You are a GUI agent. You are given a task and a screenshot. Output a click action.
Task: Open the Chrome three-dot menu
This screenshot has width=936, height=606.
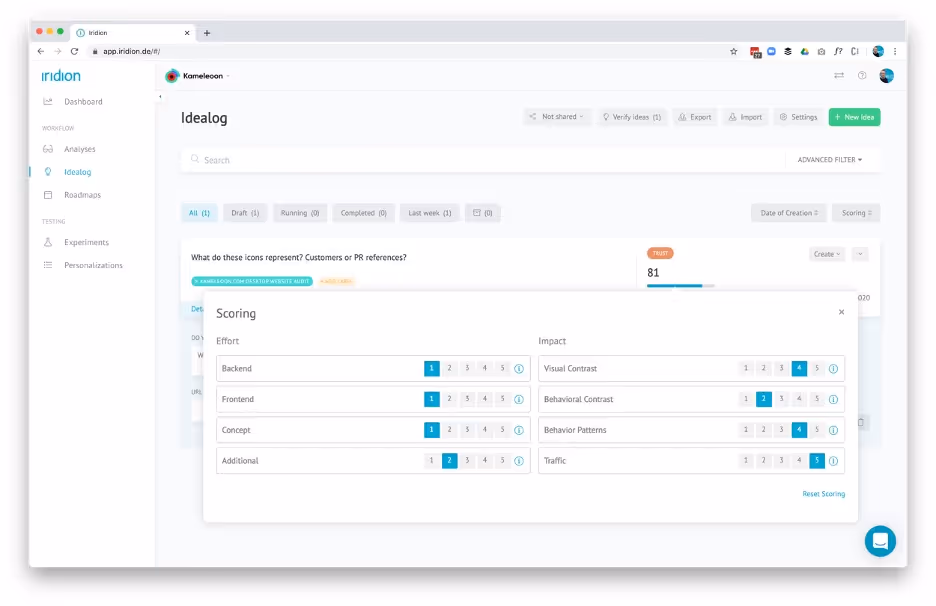coord(895,51)
